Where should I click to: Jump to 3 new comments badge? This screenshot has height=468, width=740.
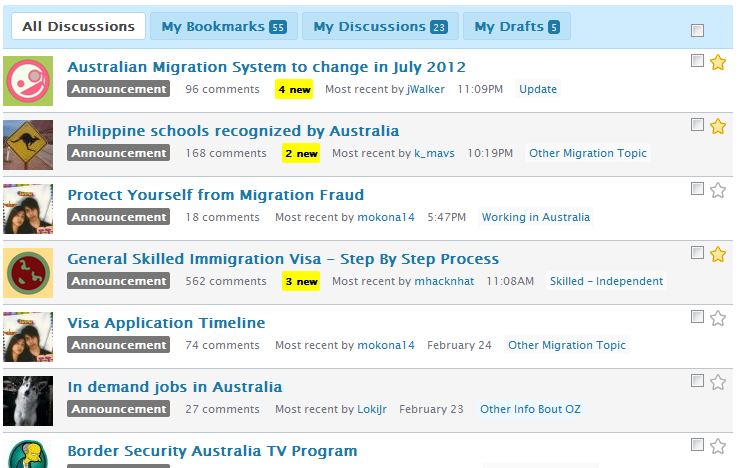pos(301,281)
